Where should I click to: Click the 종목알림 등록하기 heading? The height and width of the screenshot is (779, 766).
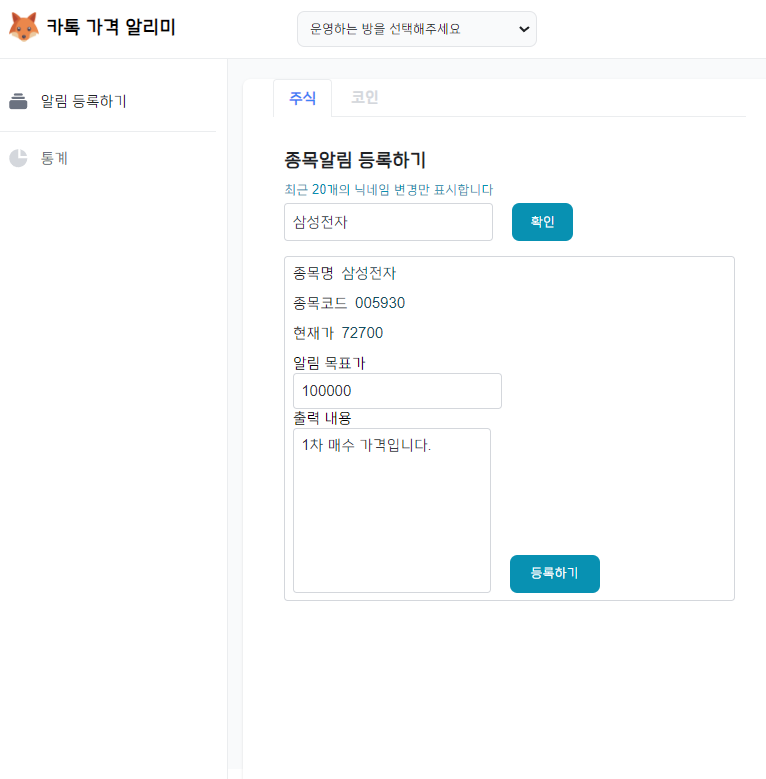[355, 160]
